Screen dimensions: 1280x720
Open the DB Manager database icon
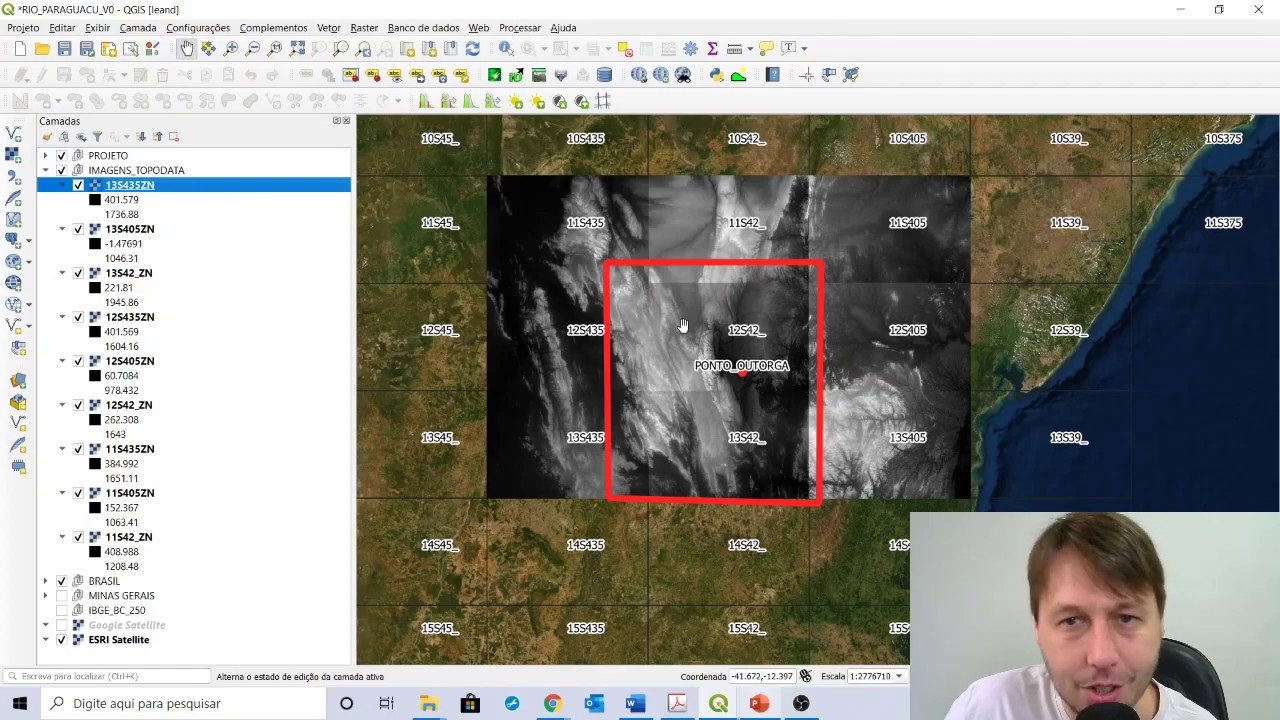pos(604,75)
